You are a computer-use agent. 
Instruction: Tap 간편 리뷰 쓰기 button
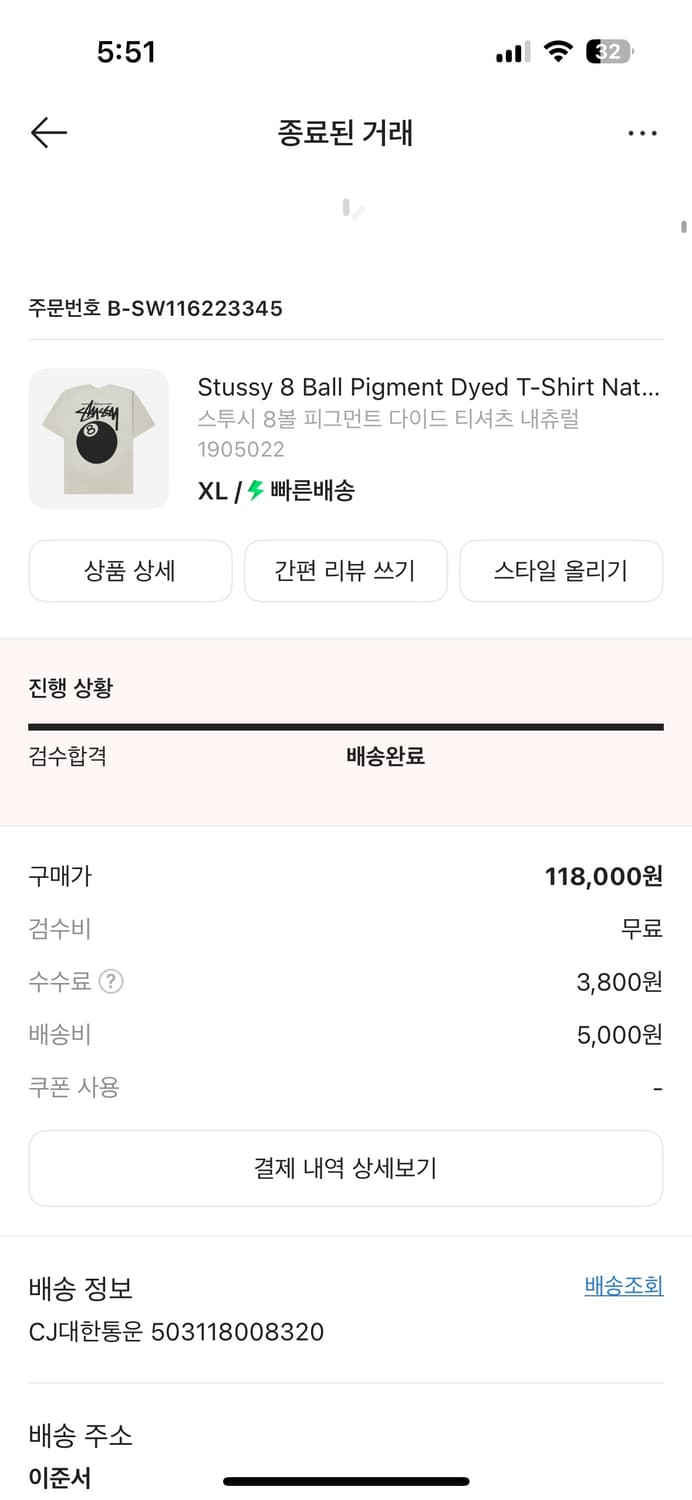pyautogui.click(x=345, y=571)
